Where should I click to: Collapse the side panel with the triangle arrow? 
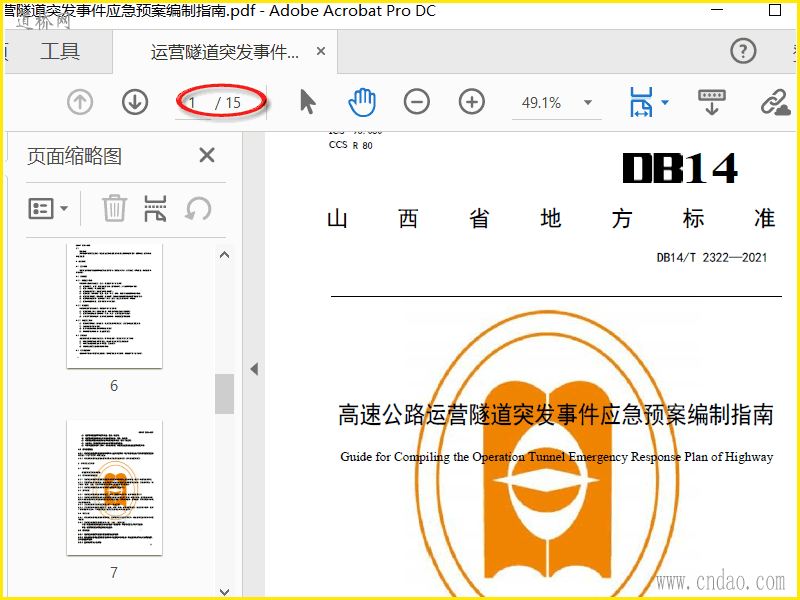(254, 369)
